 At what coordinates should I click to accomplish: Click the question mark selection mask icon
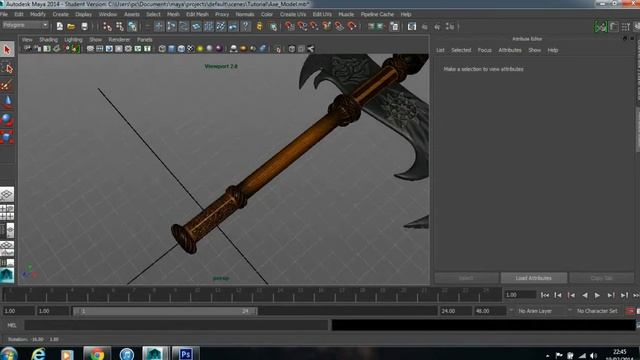[x=245, y=27]
